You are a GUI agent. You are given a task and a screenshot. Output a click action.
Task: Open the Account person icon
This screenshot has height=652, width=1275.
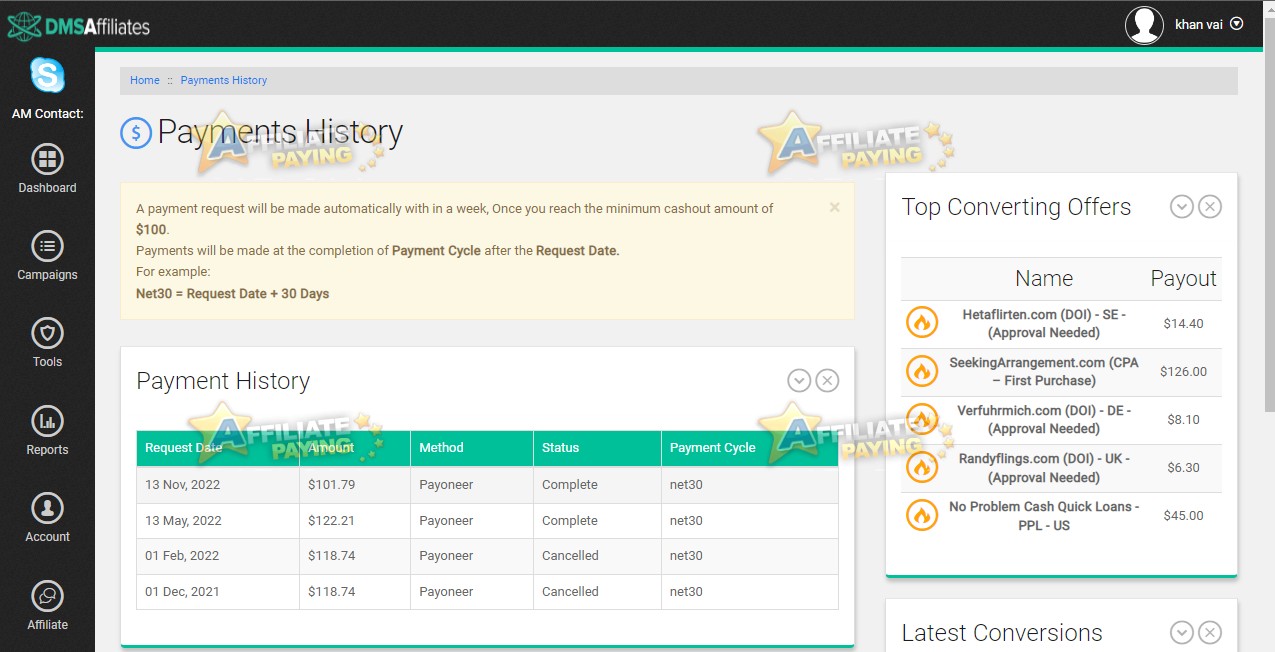pos(47,508)
